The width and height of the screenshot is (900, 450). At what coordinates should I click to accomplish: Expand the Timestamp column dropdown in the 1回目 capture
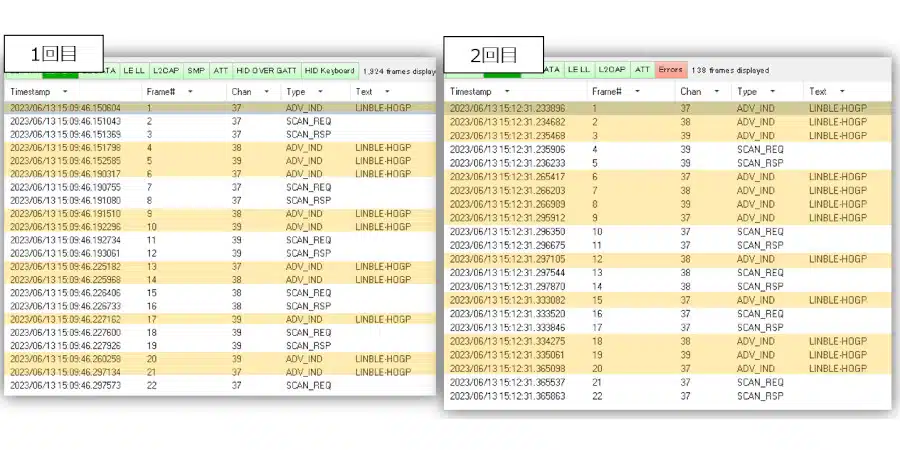tap(65, 92)
